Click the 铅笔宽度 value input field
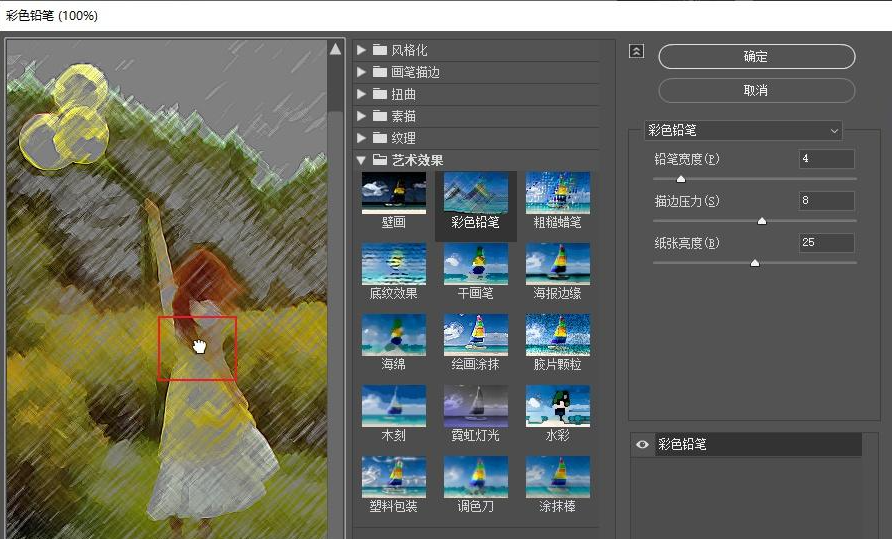 point(826,159)
